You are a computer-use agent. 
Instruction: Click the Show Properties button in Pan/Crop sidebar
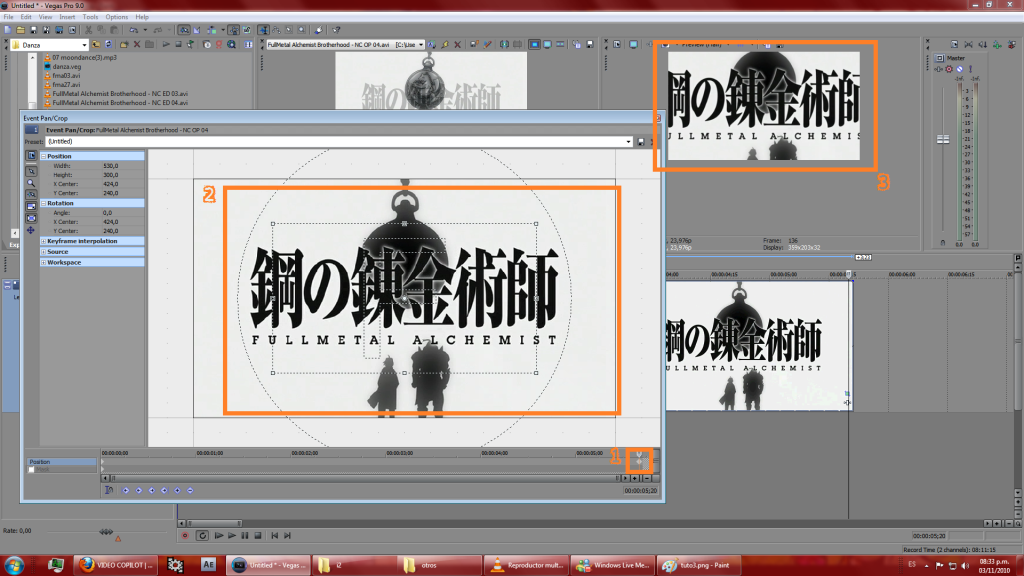[x=31, y=156]
